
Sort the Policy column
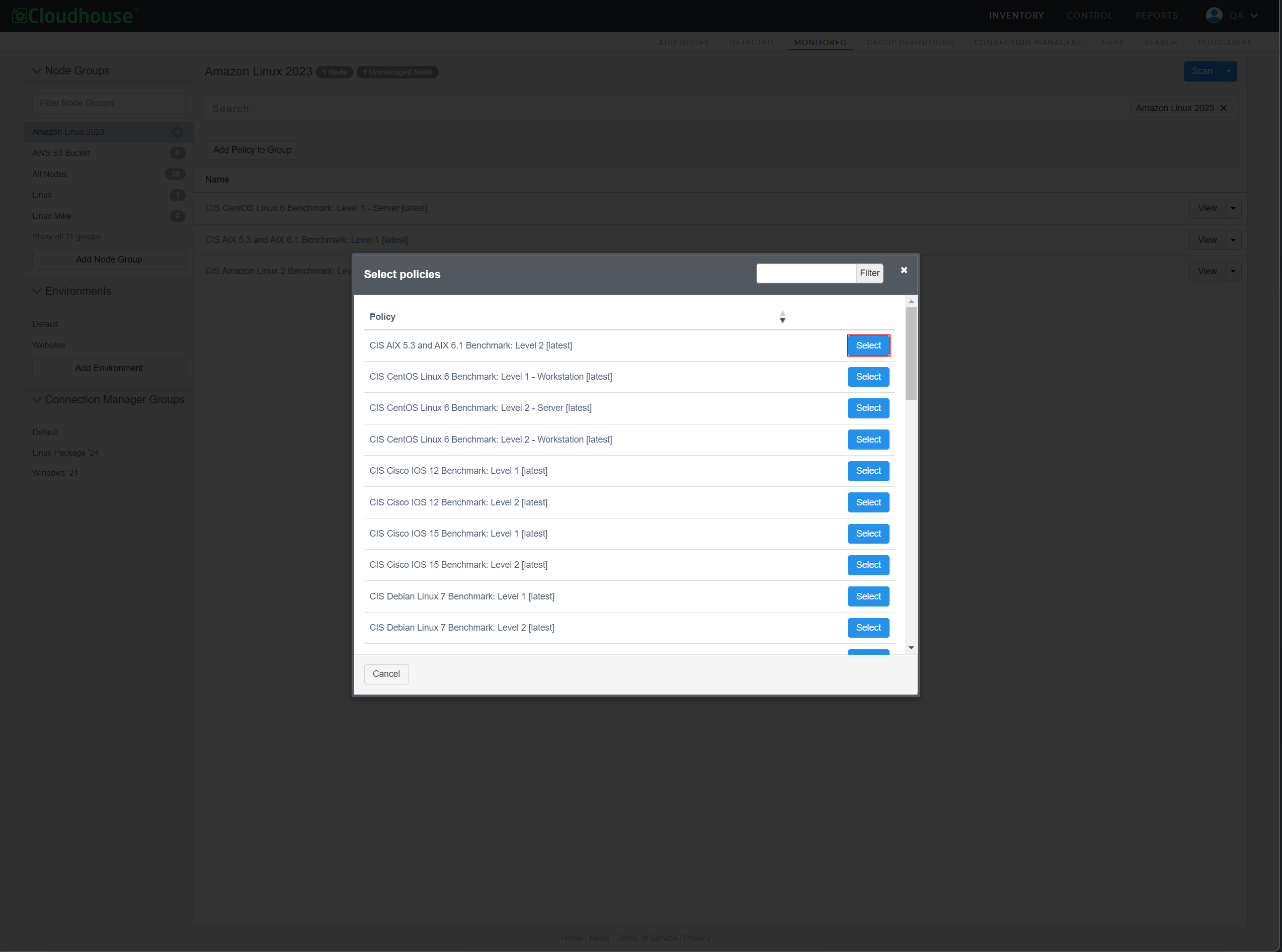(782, 317)
